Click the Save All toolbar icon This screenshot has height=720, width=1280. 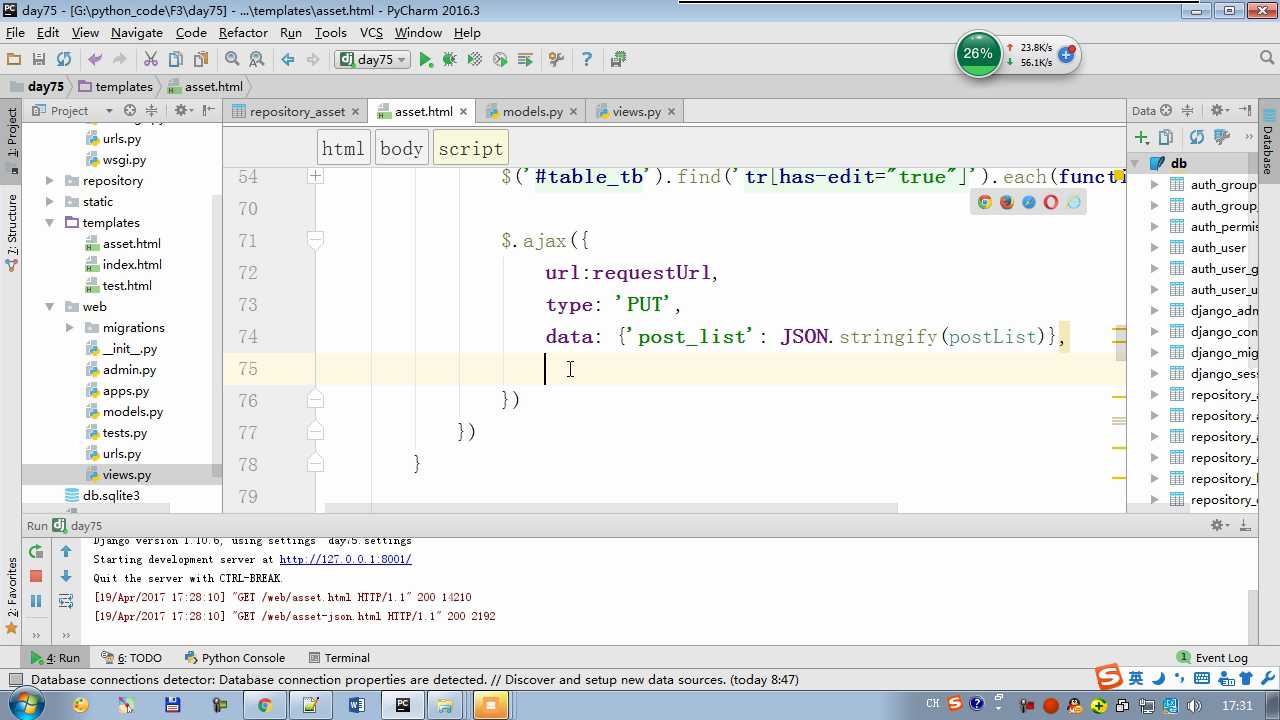[39, 60]
